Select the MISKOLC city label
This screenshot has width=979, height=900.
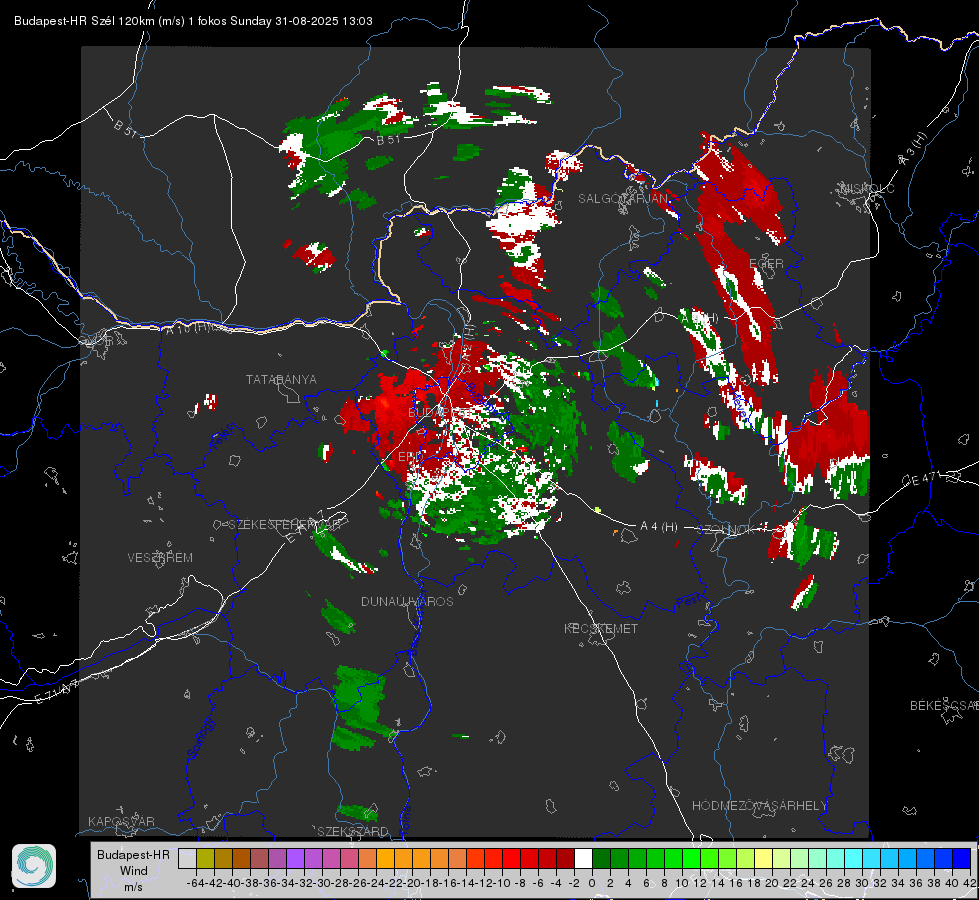coord(867,188)
